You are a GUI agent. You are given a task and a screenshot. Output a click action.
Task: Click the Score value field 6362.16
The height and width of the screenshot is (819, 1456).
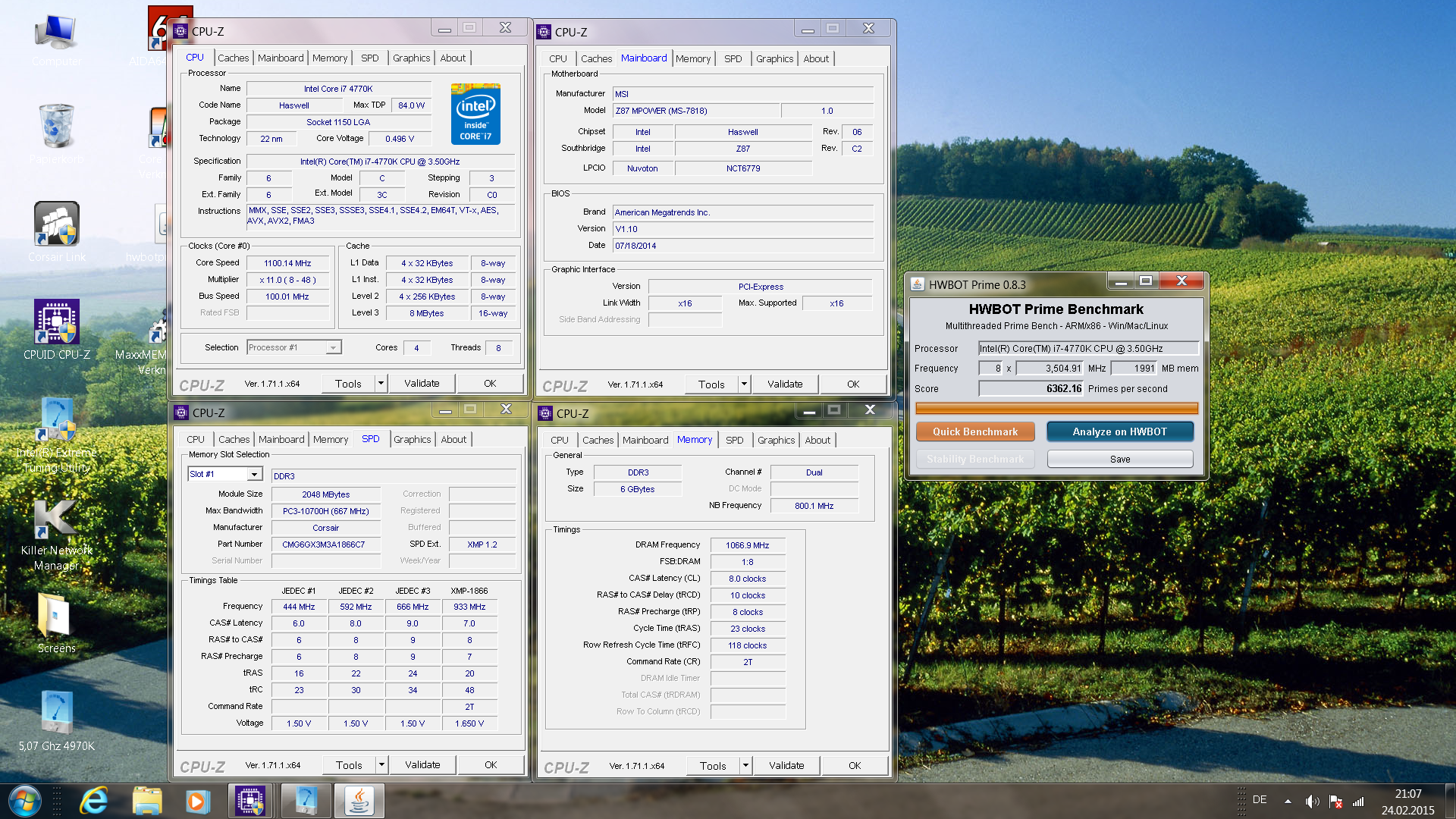coord(1031,388)
